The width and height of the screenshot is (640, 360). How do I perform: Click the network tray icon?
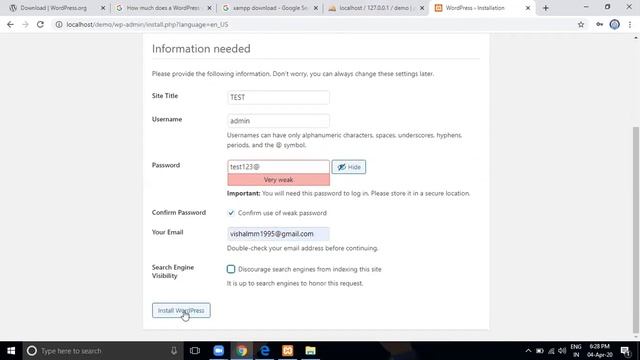[551, 351]
